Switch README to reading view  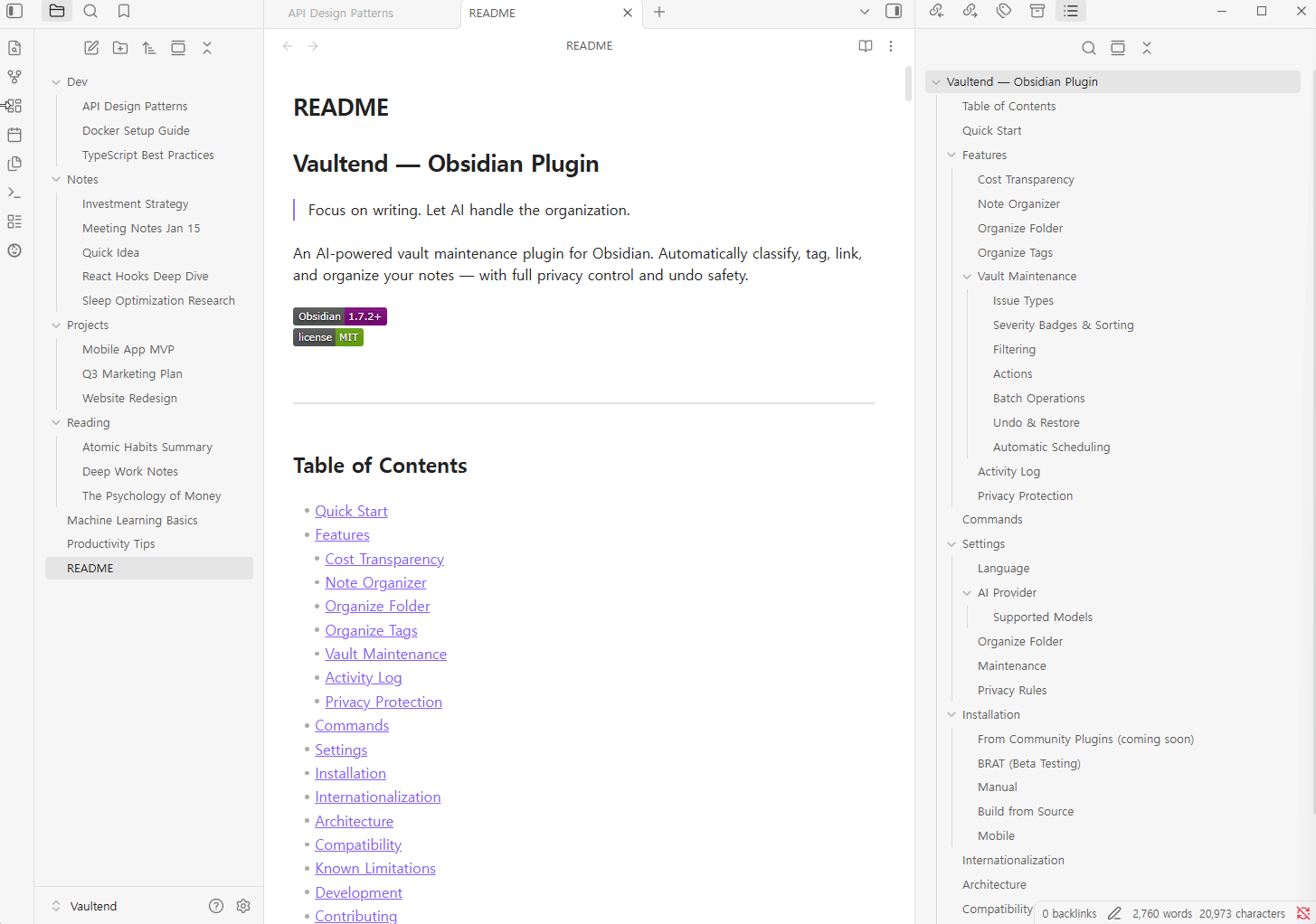click(x=866, y=46)
